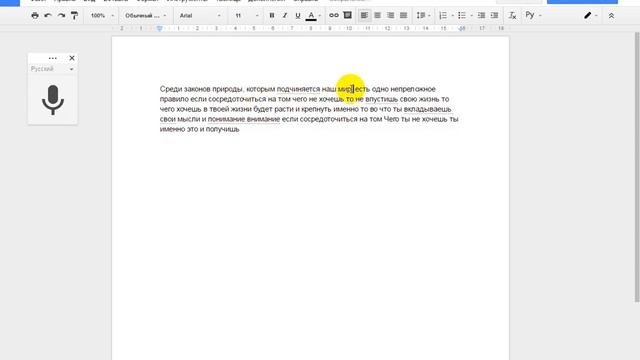Click the word "Среди" in the document
This screenshot has width=640, height=360.
click(171, 89)
